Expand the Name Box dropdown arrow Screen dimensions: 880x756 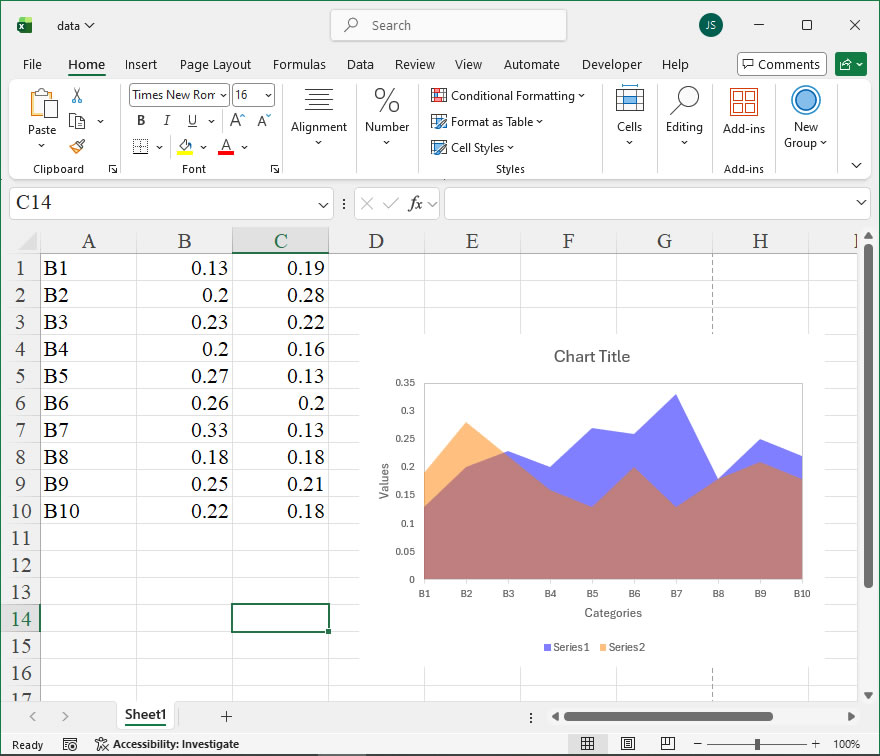323,204
